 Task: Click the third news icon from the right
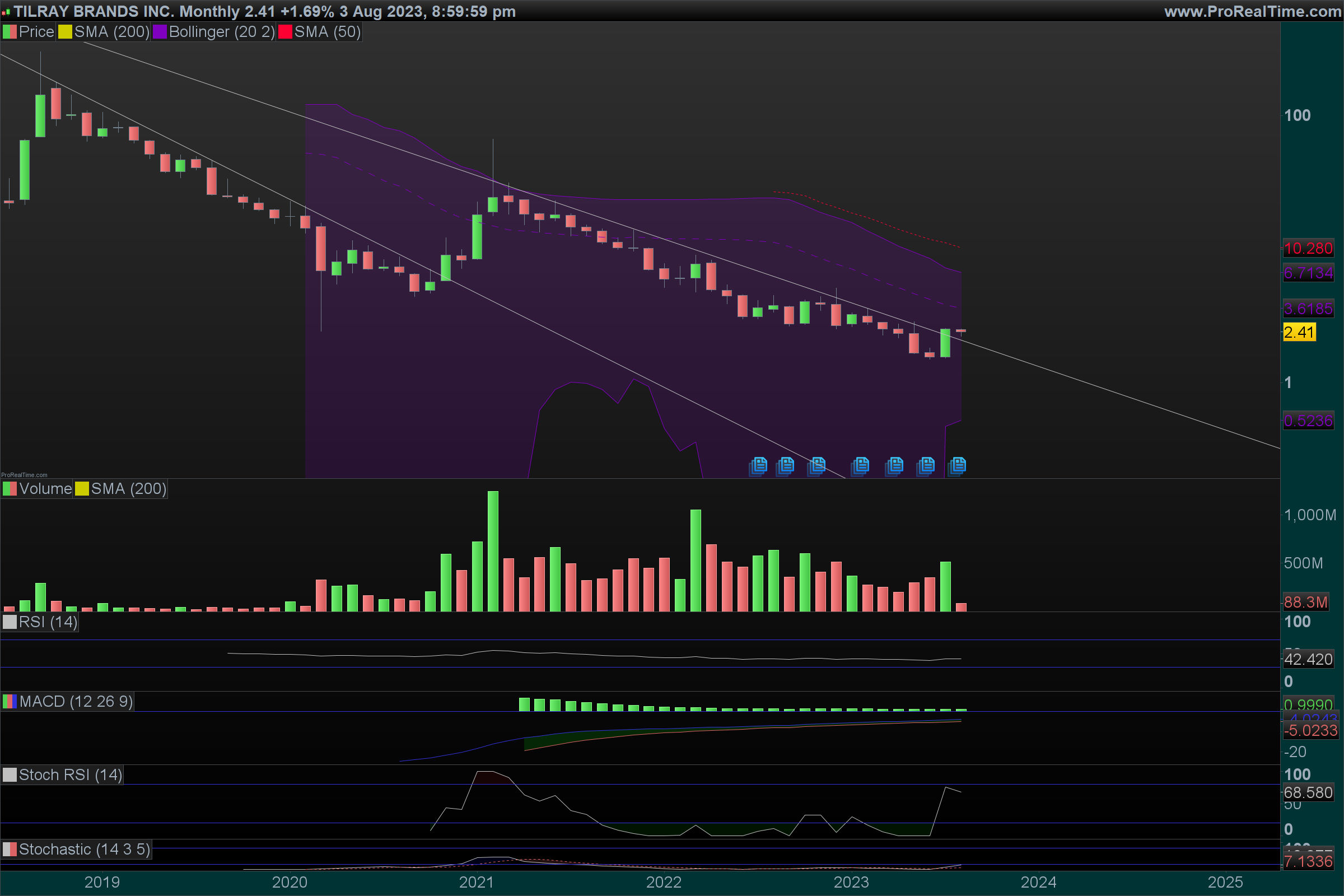(x=895, y=466)
